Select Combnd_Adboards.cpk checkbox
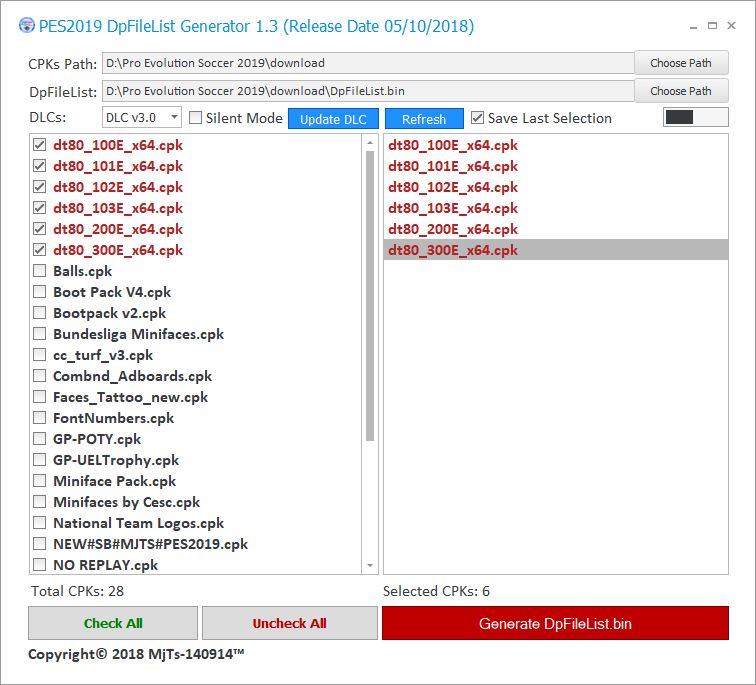Viewport: 756px width, 685px height. coord(40,376)
